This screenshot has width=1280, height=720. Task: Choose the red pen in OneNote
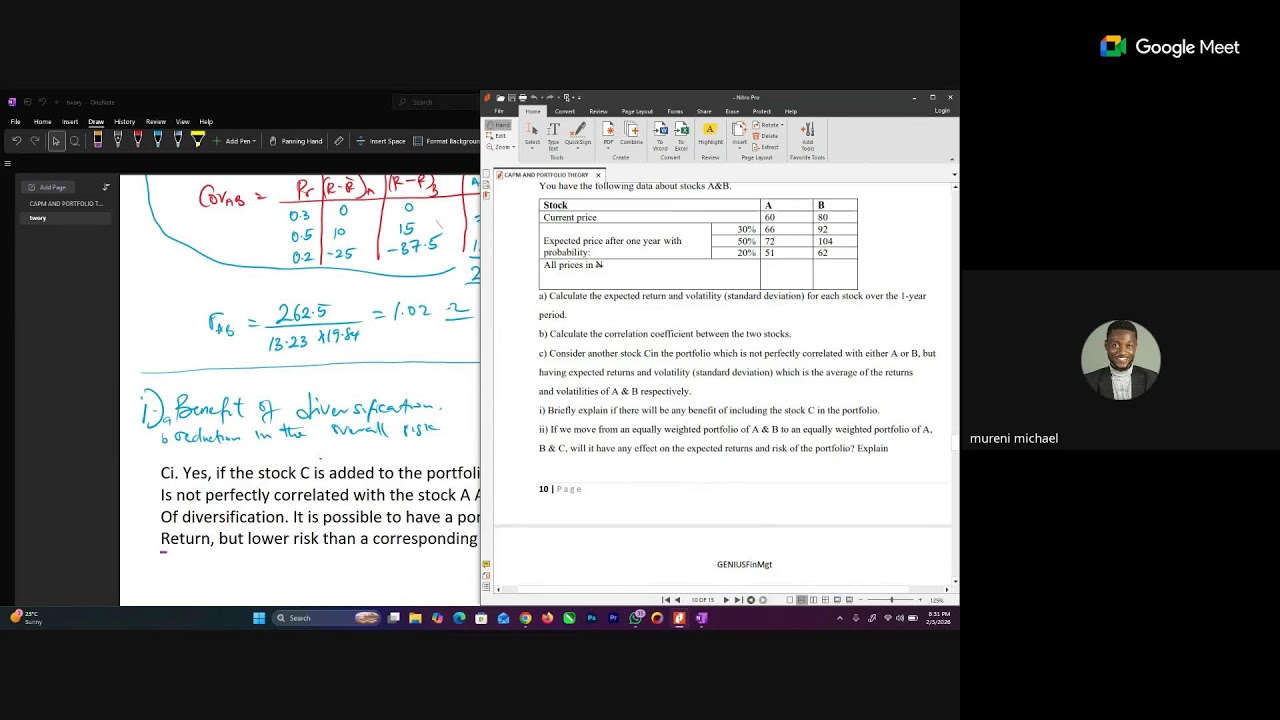pos(138,140)
